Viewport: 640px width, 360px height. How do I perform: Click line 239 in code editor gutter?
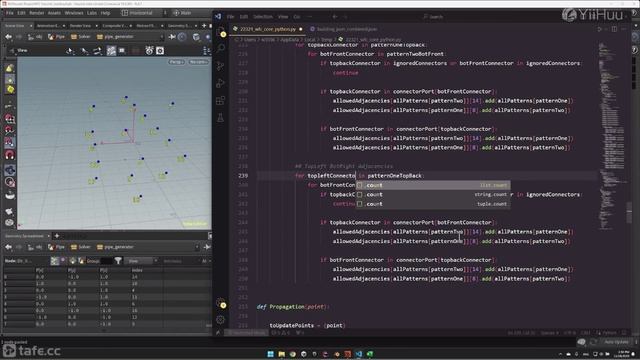pos(243,176)
